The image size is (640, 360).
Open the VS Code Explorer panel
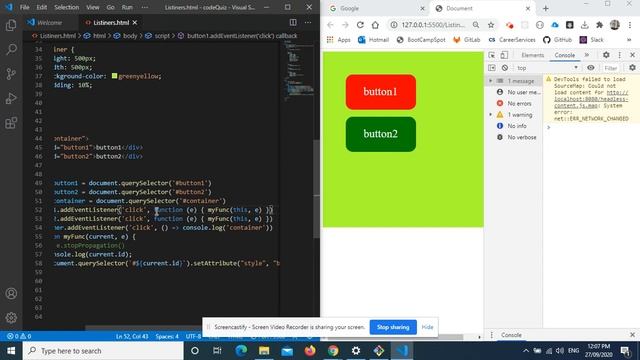[11, 25]
